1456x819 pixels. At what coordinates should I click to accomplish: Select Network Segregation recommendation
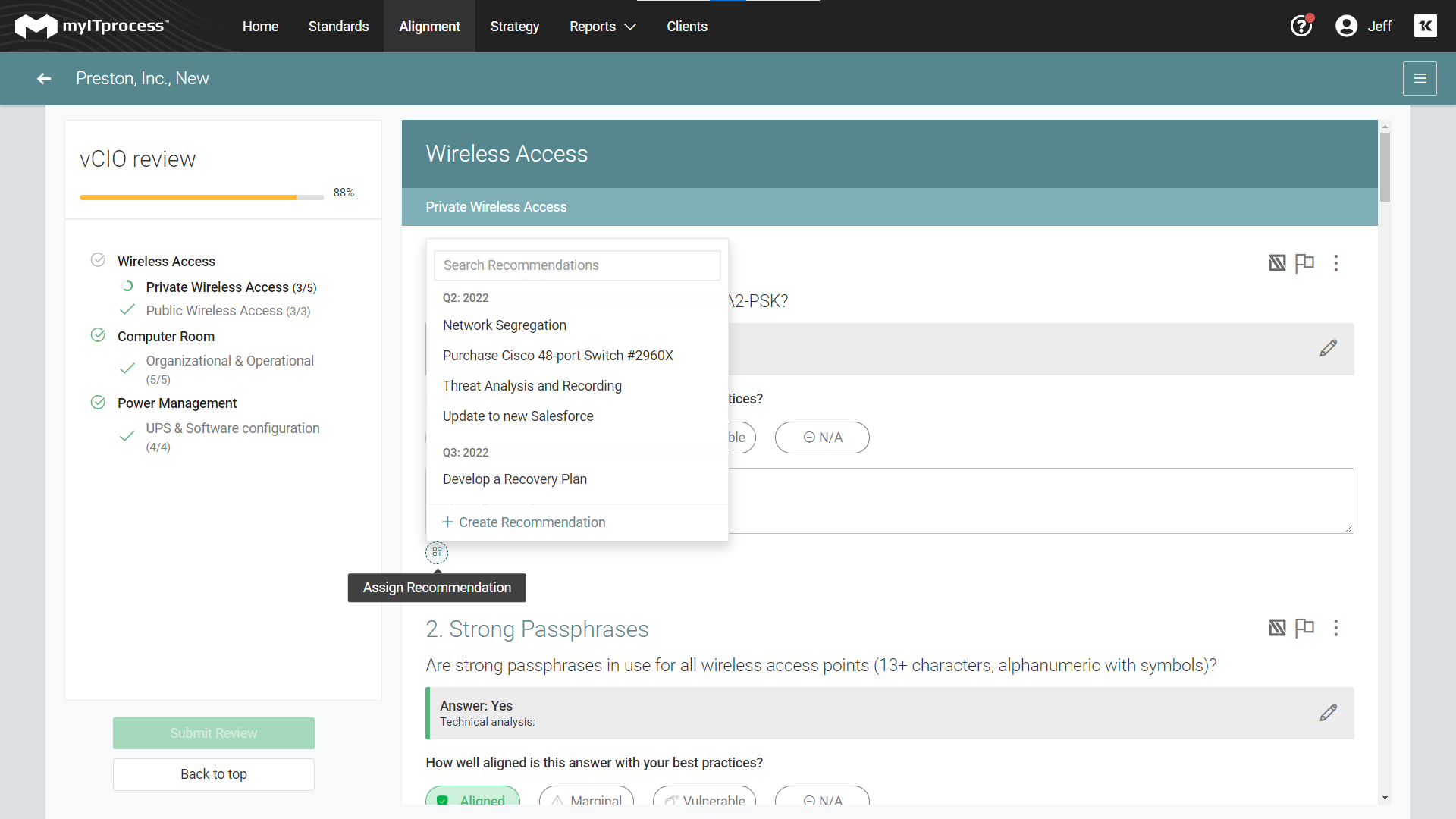(x=504, y=325)
